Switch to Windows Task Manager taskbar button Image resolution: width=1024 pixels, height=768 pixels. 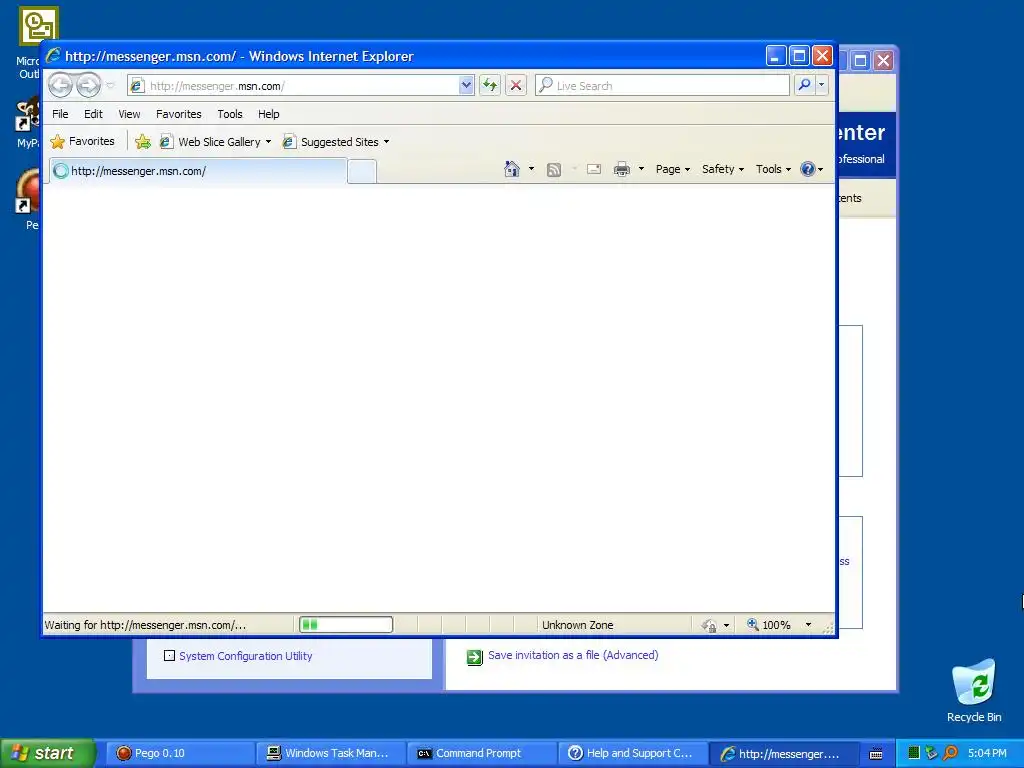click(330, 754)
